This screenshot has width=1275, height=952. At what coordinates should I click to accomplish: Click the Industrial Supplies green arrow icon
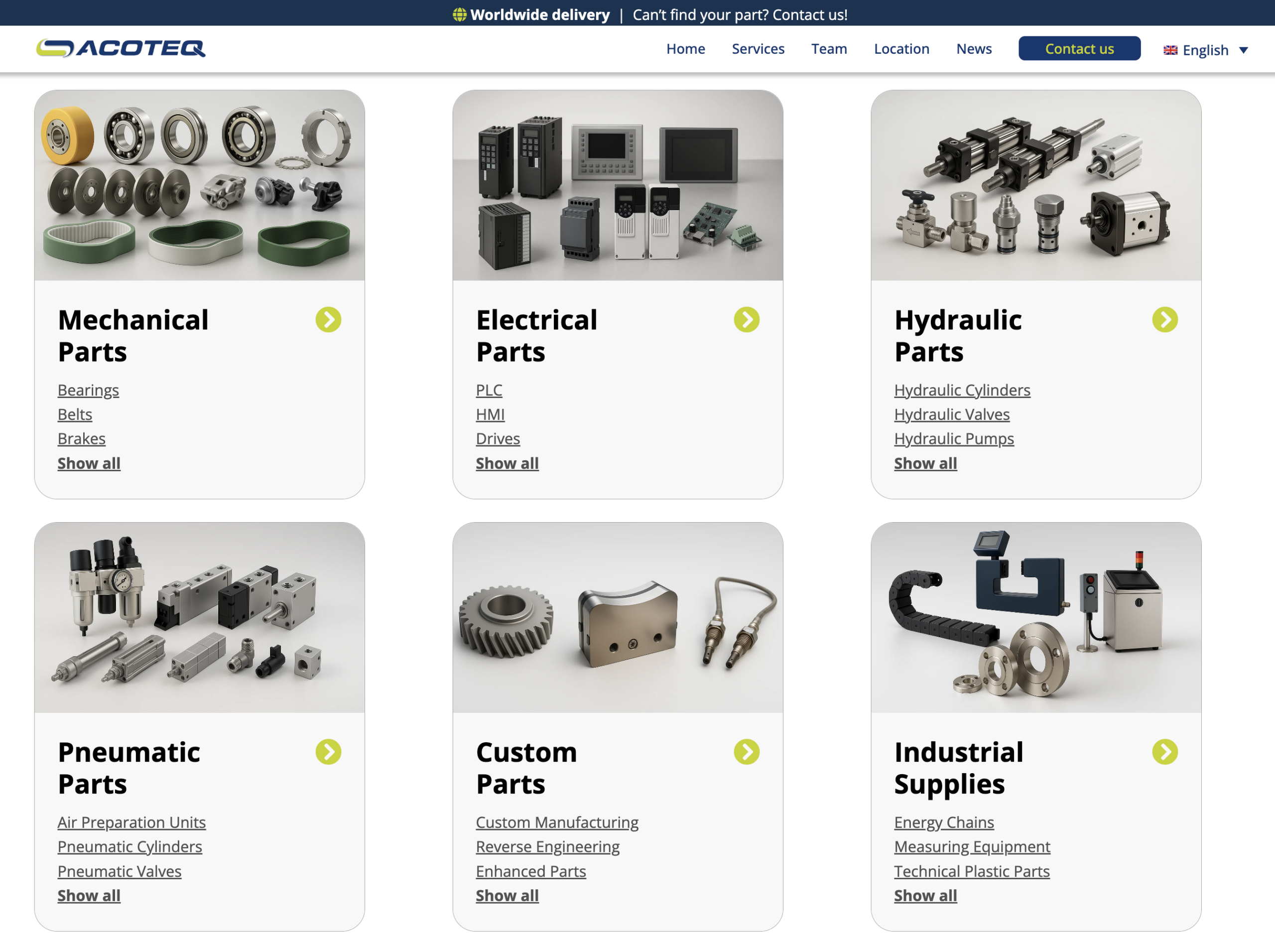1165,752
